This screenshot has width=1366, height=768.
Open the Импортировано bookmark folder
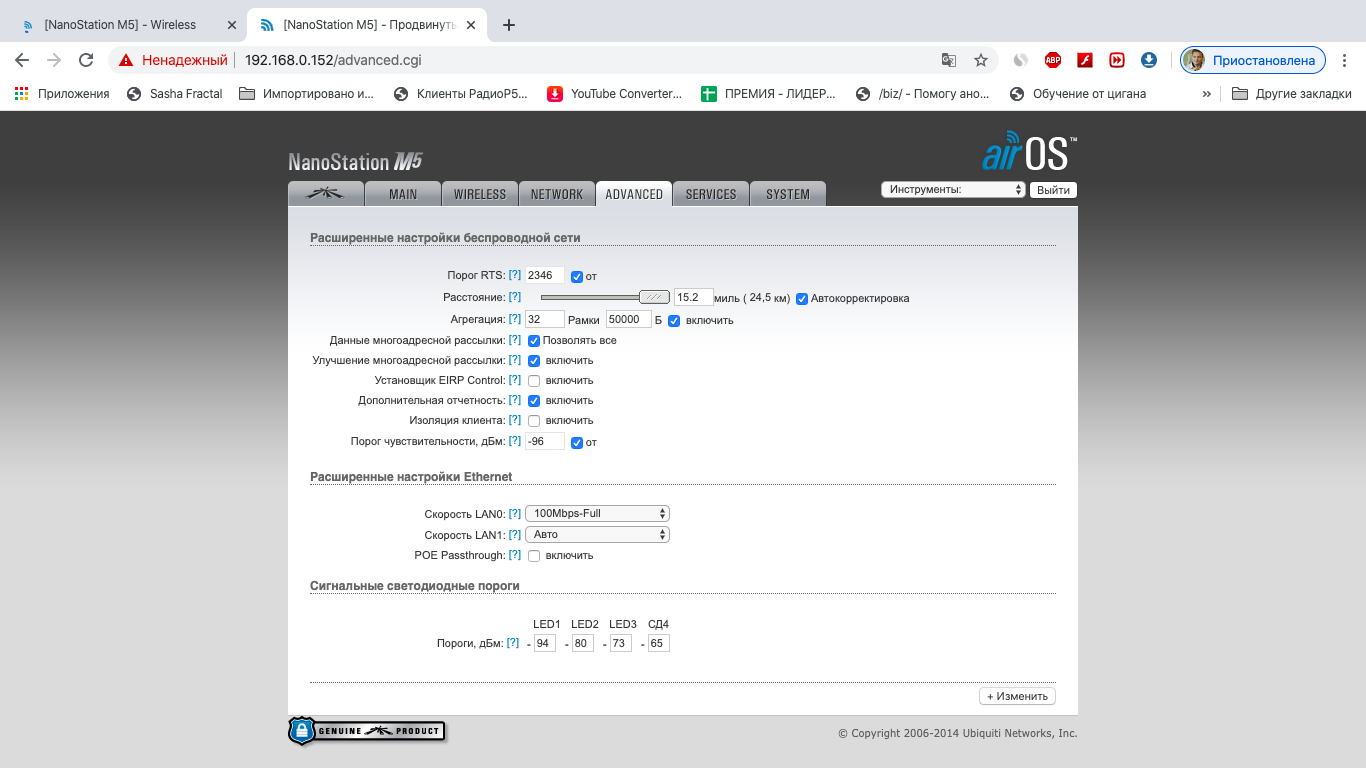pyautogui.click(x=307, y=94)
